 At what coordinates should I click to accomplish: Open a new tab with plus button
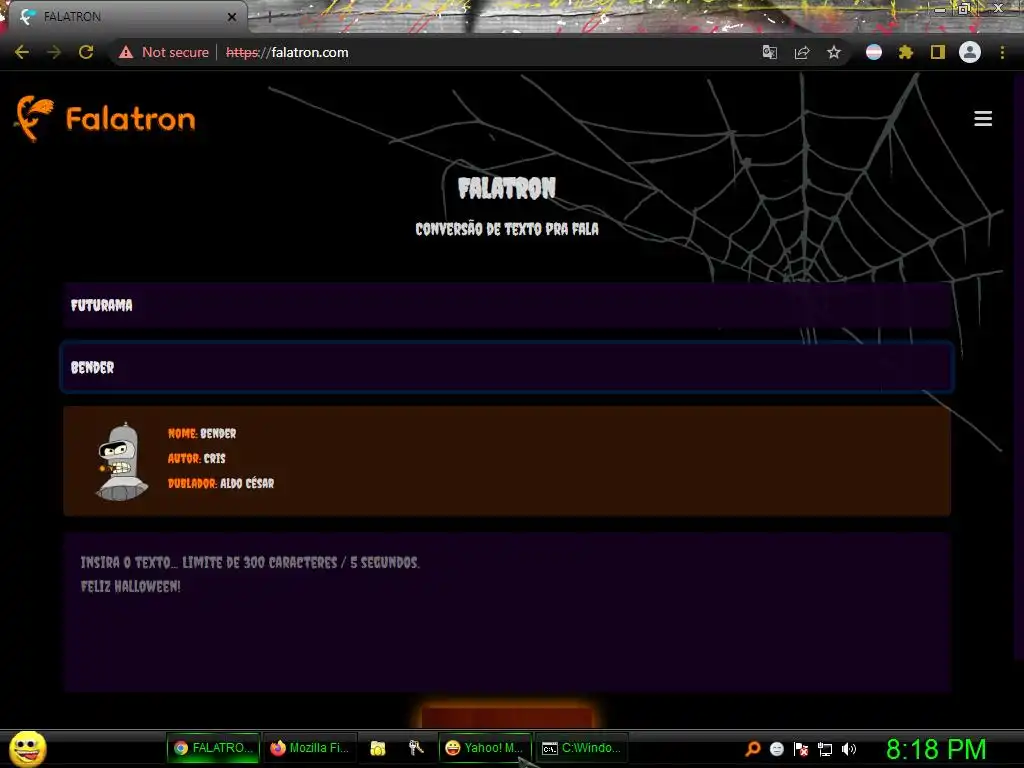click(269, 18)
